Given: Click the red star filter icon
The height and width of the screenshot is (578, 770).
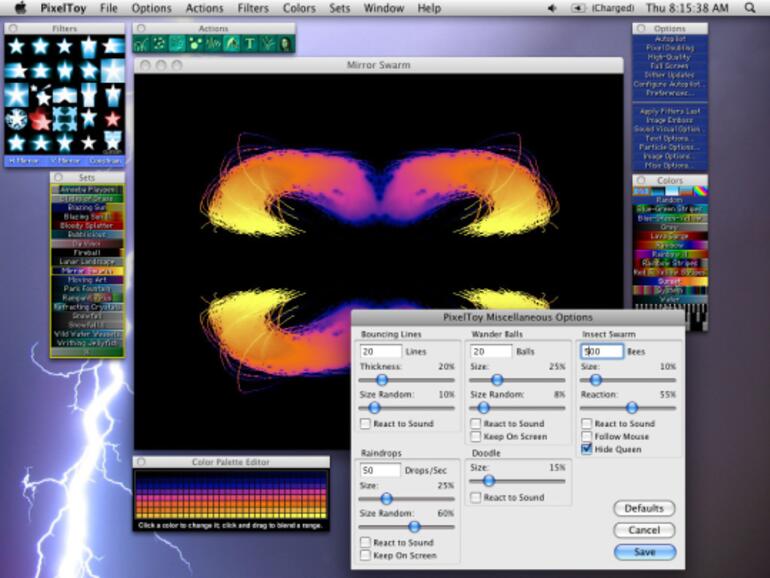Looking at the screenshot, I should pos(41,121).
